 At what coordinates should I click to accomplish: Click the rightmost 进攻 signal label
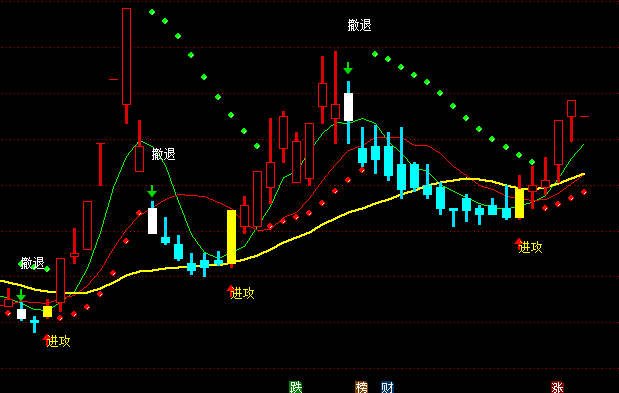531,247
